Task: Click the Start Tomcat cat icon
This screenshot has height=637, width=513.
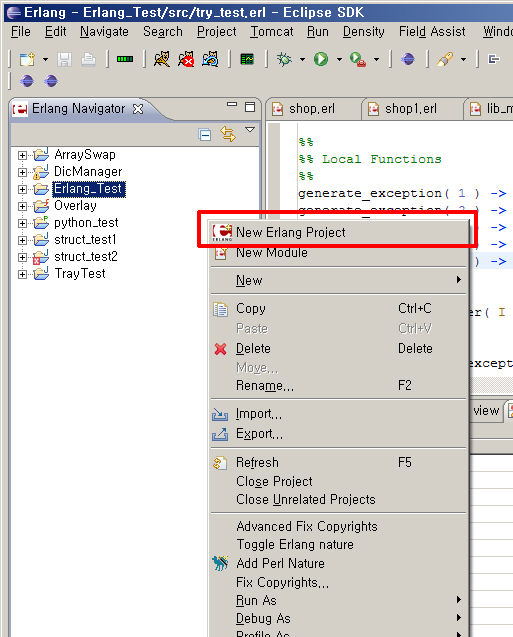Action: click(161, 59)
